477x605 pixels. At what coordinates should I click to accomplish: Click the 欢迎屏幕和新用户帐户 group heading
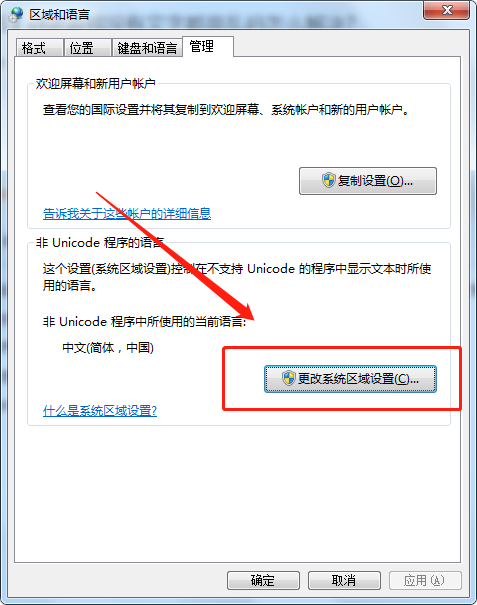(x=96, y=83)
